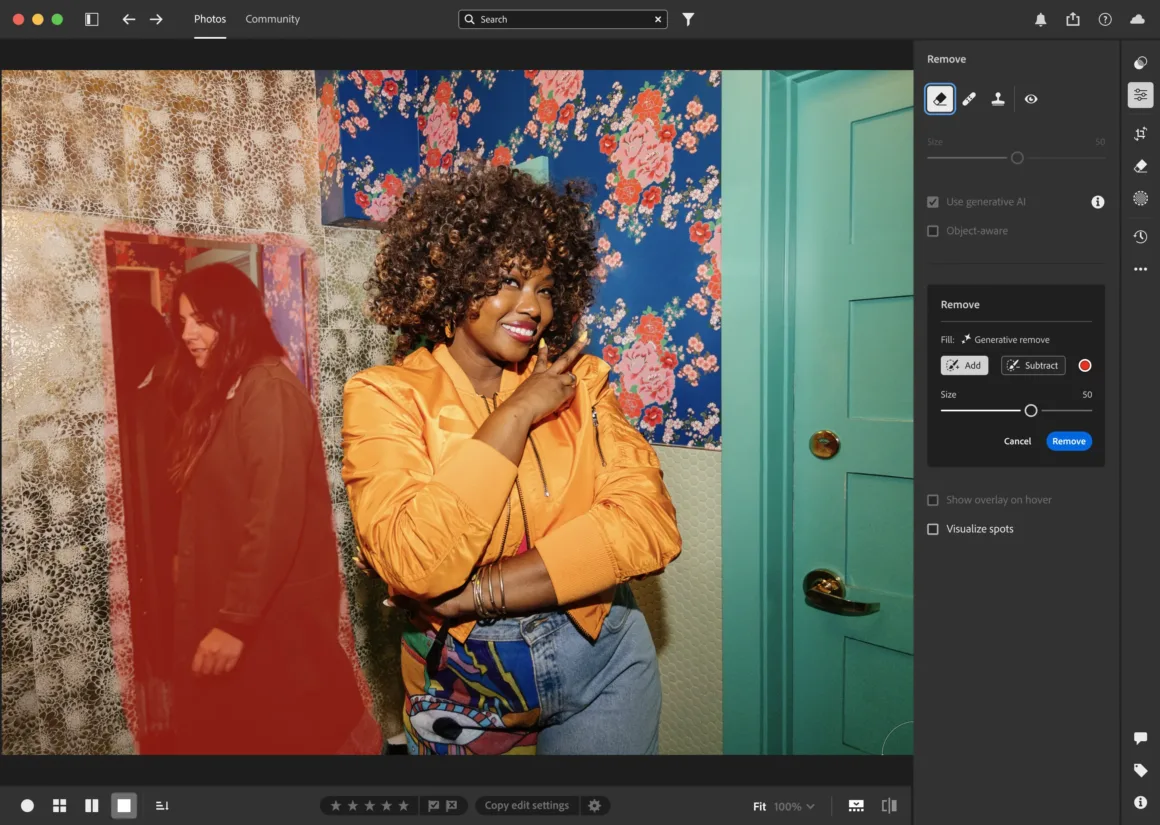
Task: Cancel the remove selection
Action: (1017, 441)
